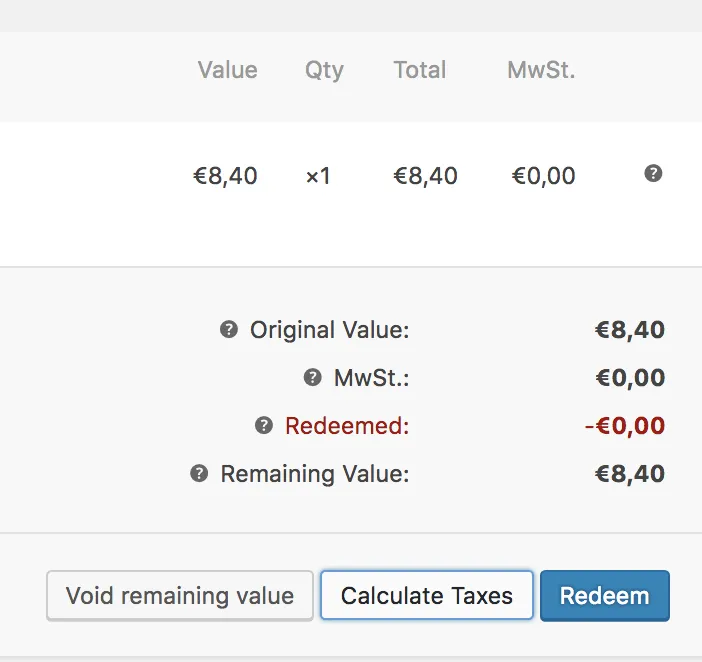Click the help icon beside Redeemed label
Viewport: 702px width, 662px height.
click(264, 425)
